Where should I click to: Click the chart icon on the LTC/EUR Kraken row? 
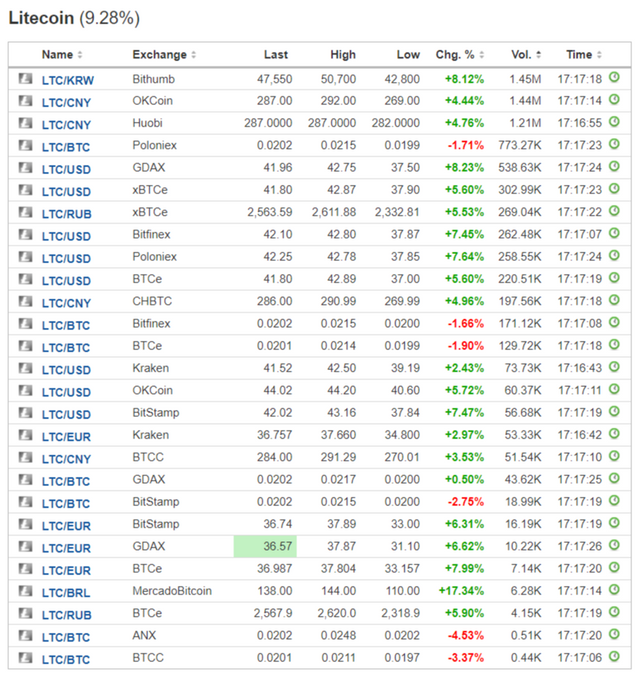click(x=26, y=435)
